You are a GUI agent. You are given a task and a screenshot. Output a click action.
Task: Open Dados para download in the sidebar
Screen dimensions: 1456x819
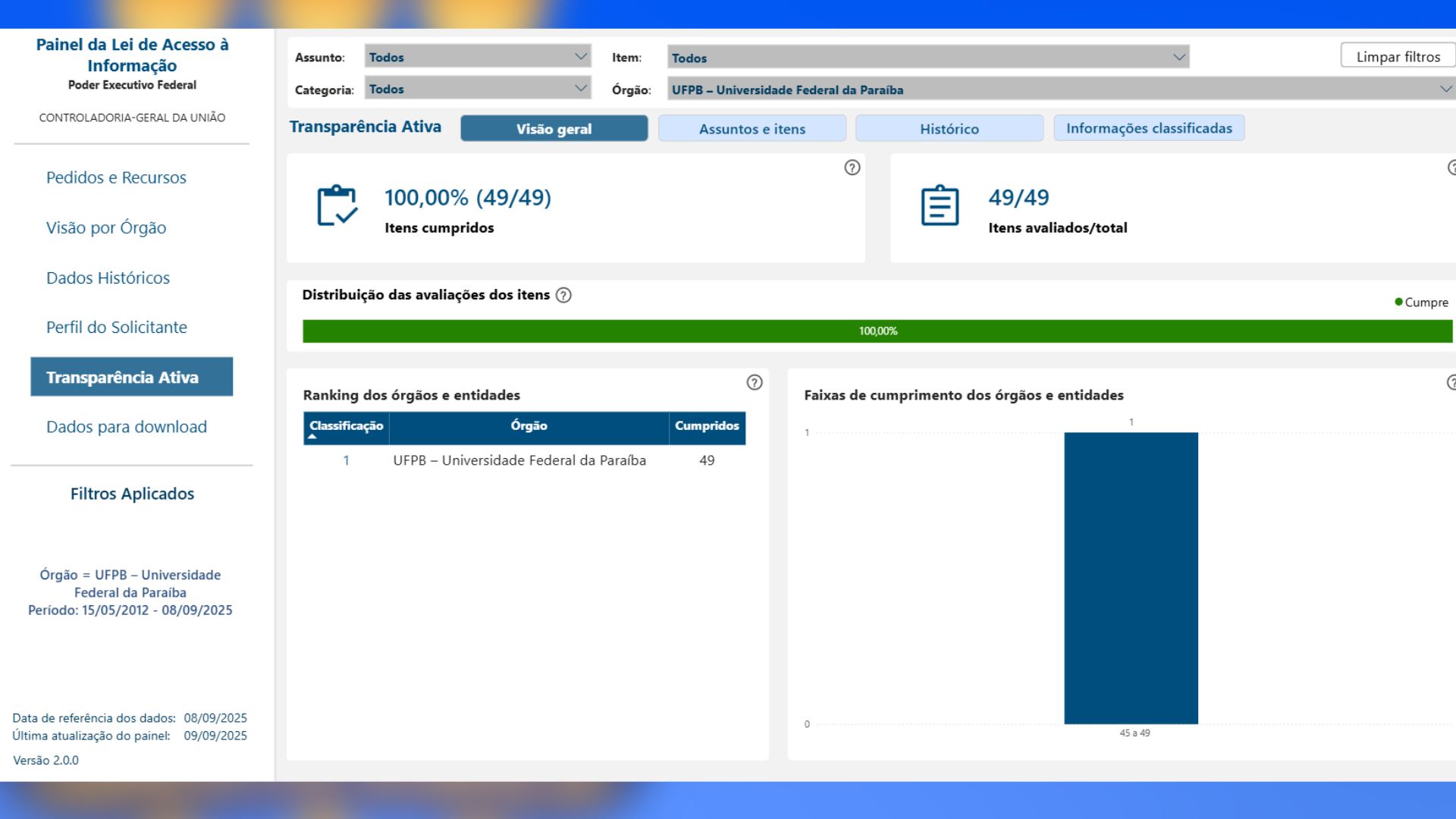coord(127,426)
